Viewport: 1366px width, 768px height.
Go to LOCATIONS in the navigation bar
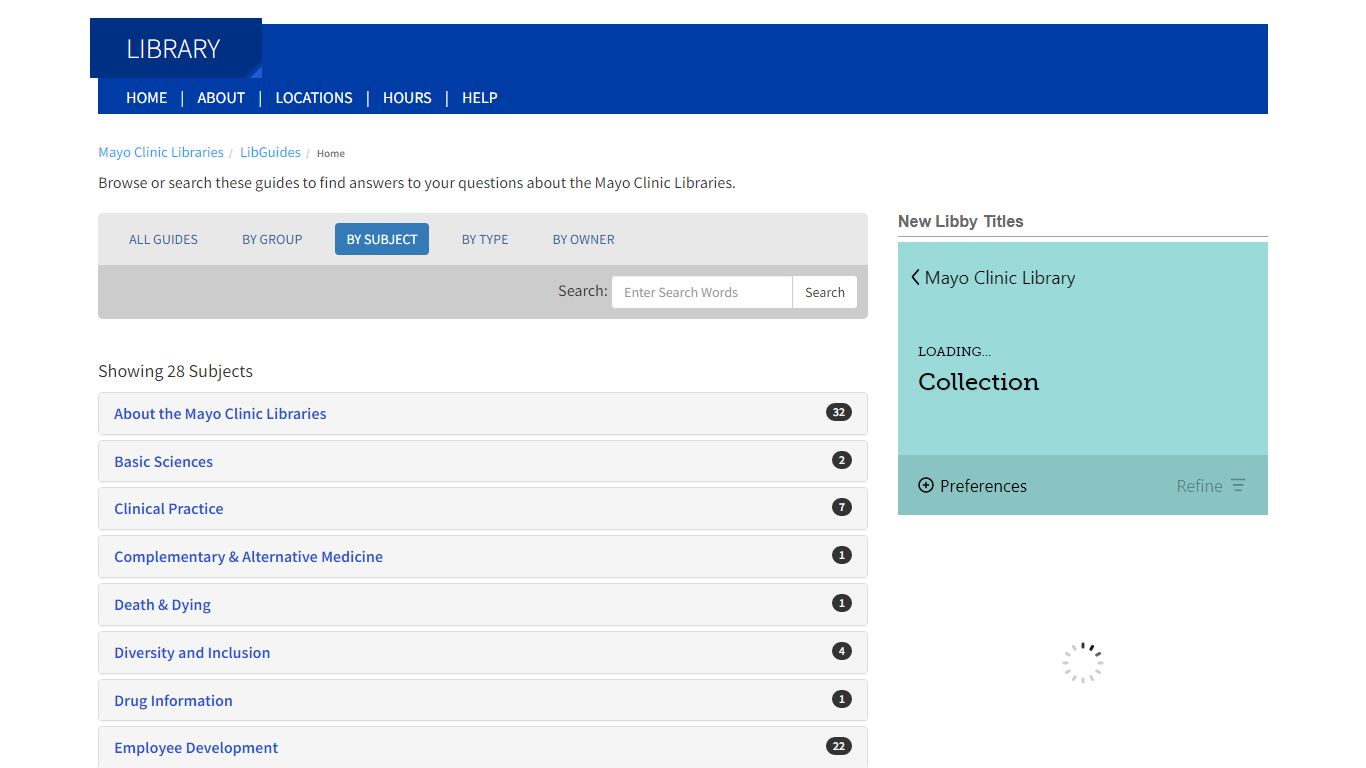tap(314, 98)
